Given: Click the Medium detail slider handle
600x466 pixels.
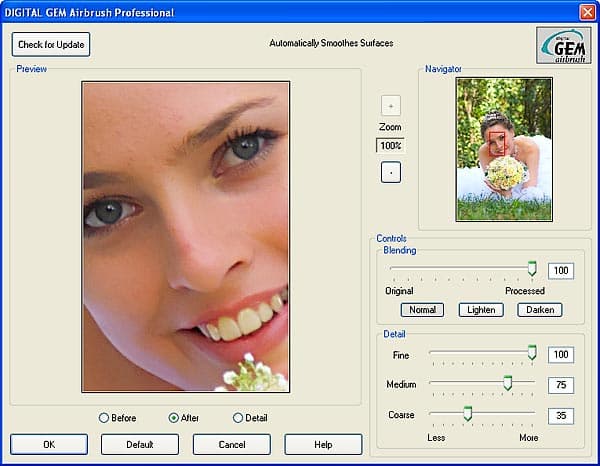Looking at the screenshot, I should pos(508,383).
